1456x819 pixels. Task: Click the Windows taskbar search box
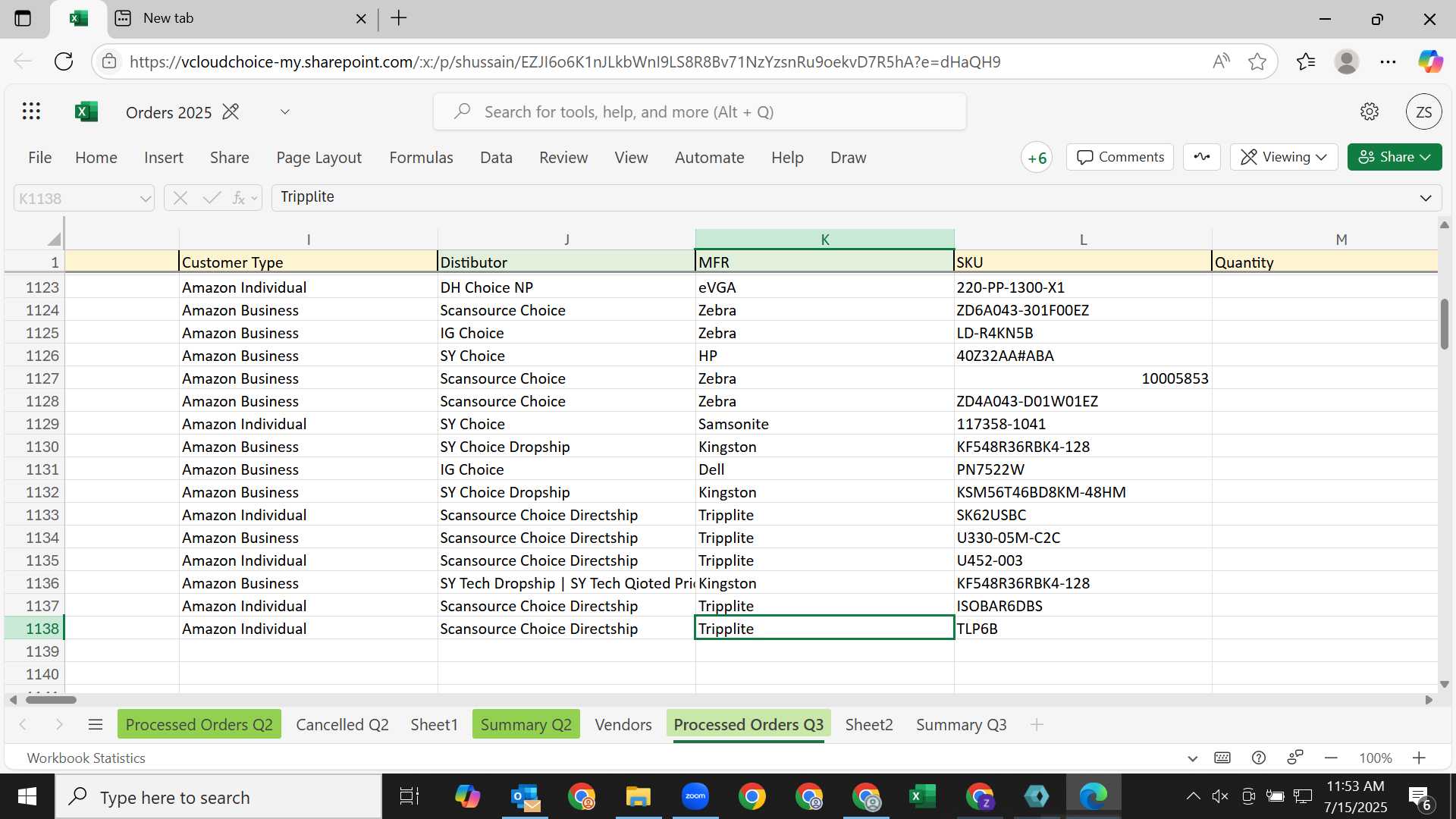click(218, 796)
